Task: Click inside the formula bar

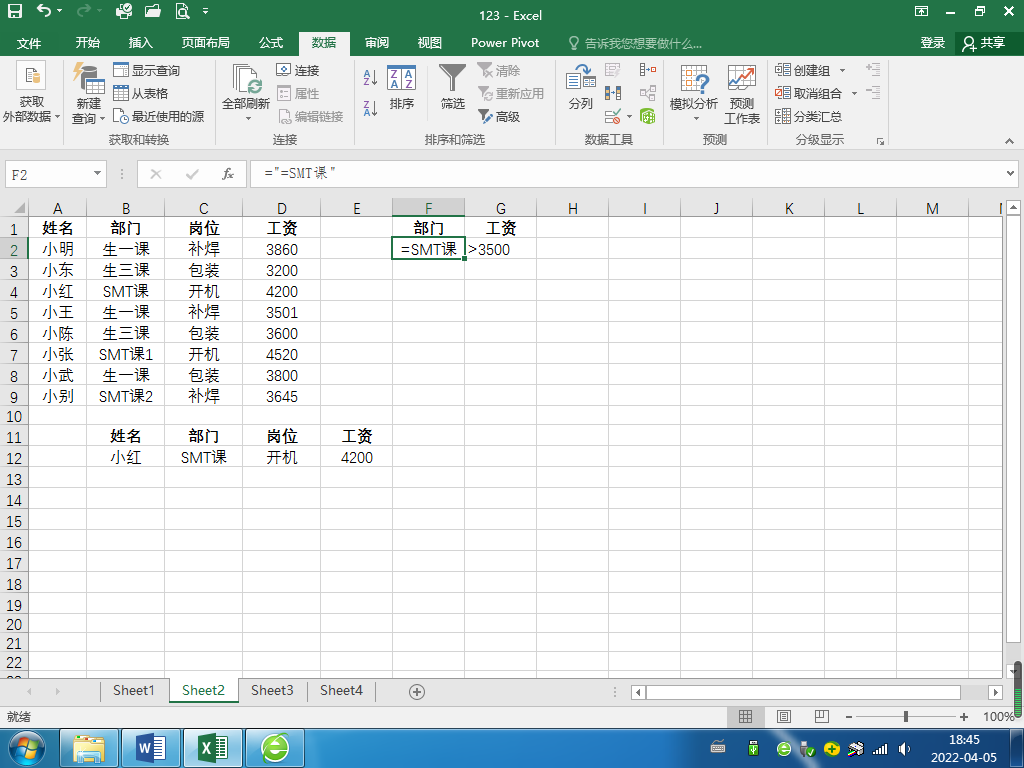Action: tap(626, 174)
